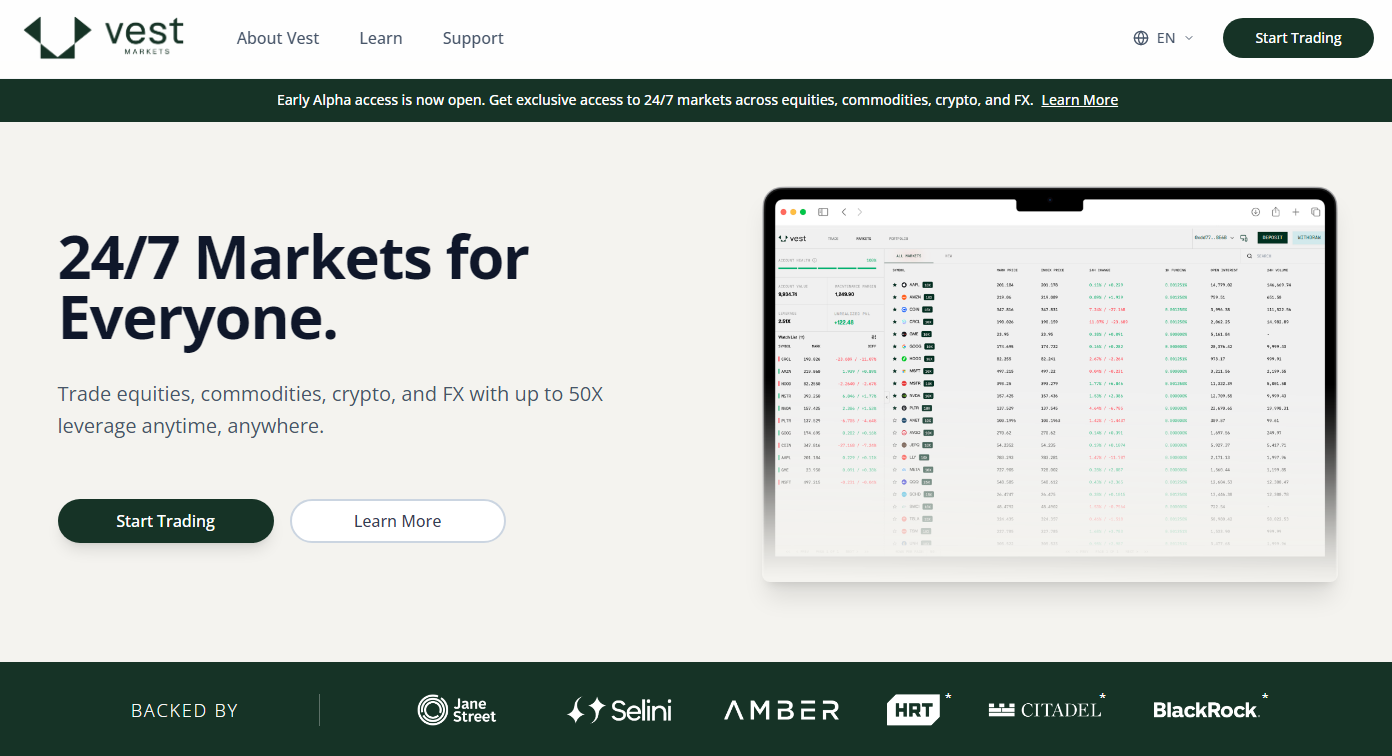
Task: Toggle the sidebar icon in the mockup browser
Action: (823, 212)
